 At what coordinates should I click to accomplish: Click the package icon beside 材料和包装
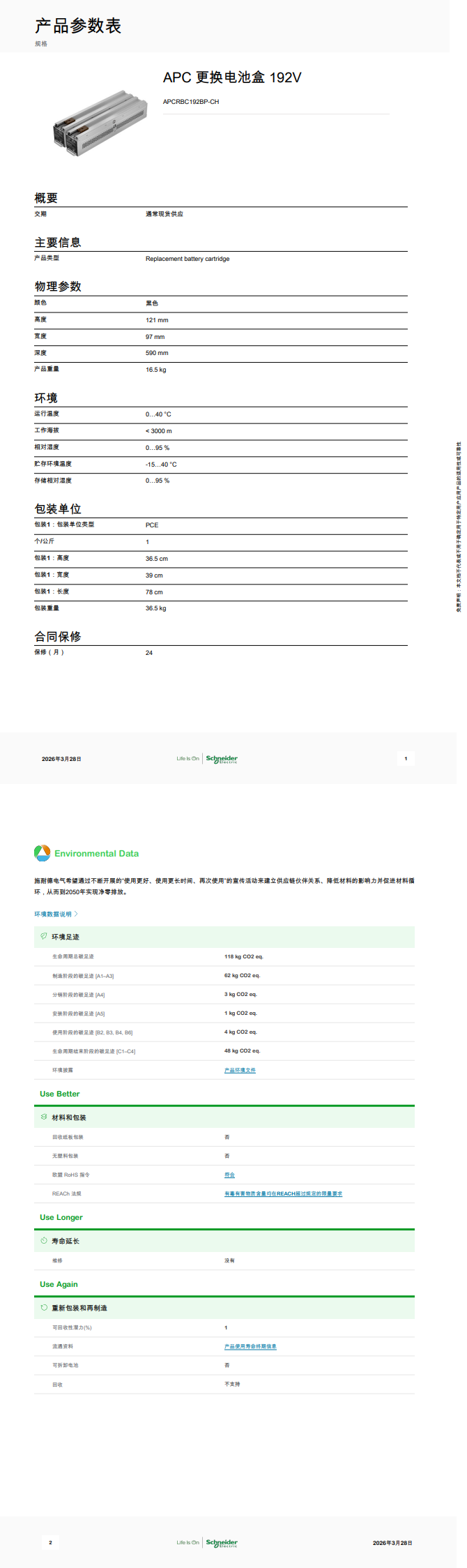[x=44, y=1117]
